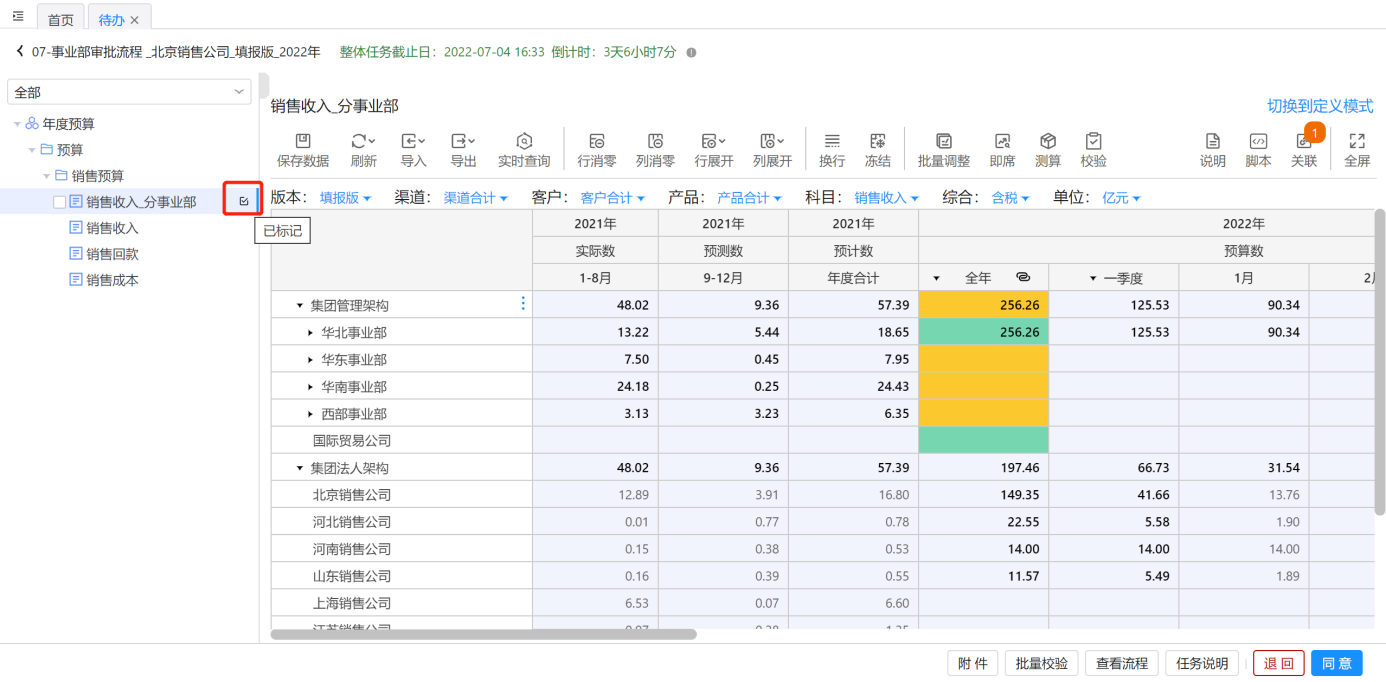Click the horizontal scrollbar under the table
The image size is (1386, 682).
pyautogui.click(x=483, y=634)
